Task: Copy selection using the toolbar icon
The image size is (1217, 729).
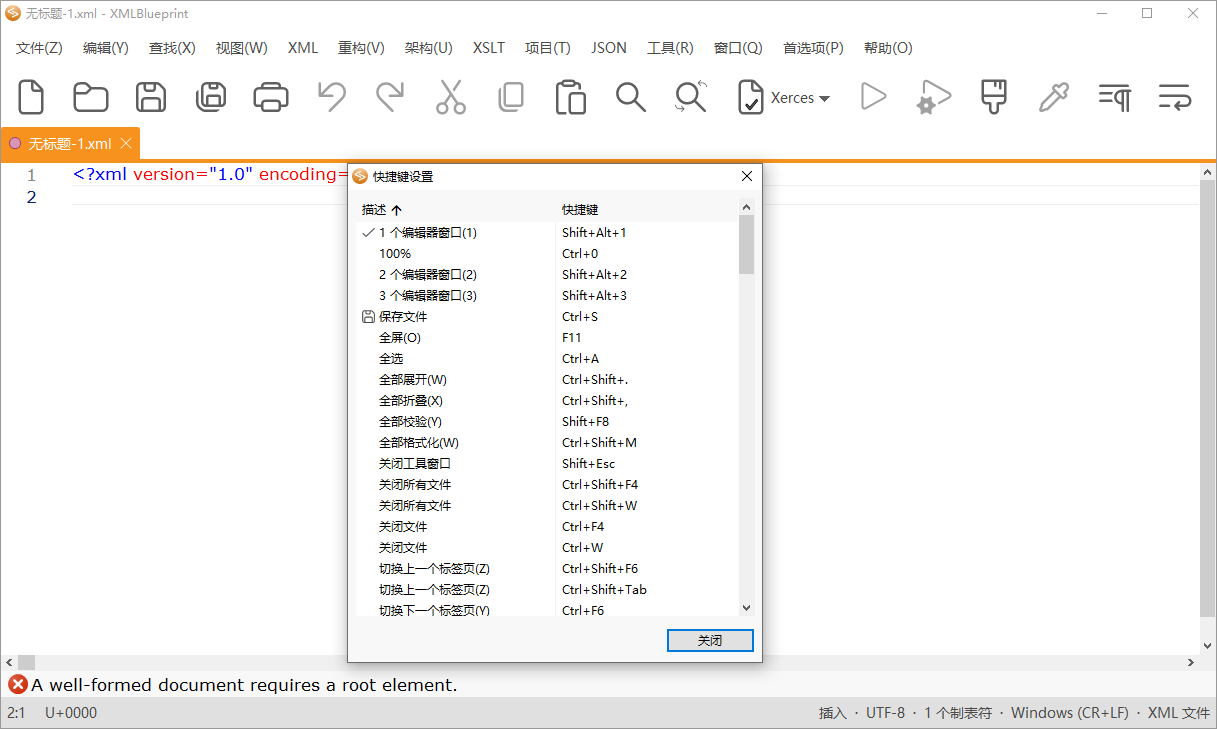Action: (x=511, y=97)
